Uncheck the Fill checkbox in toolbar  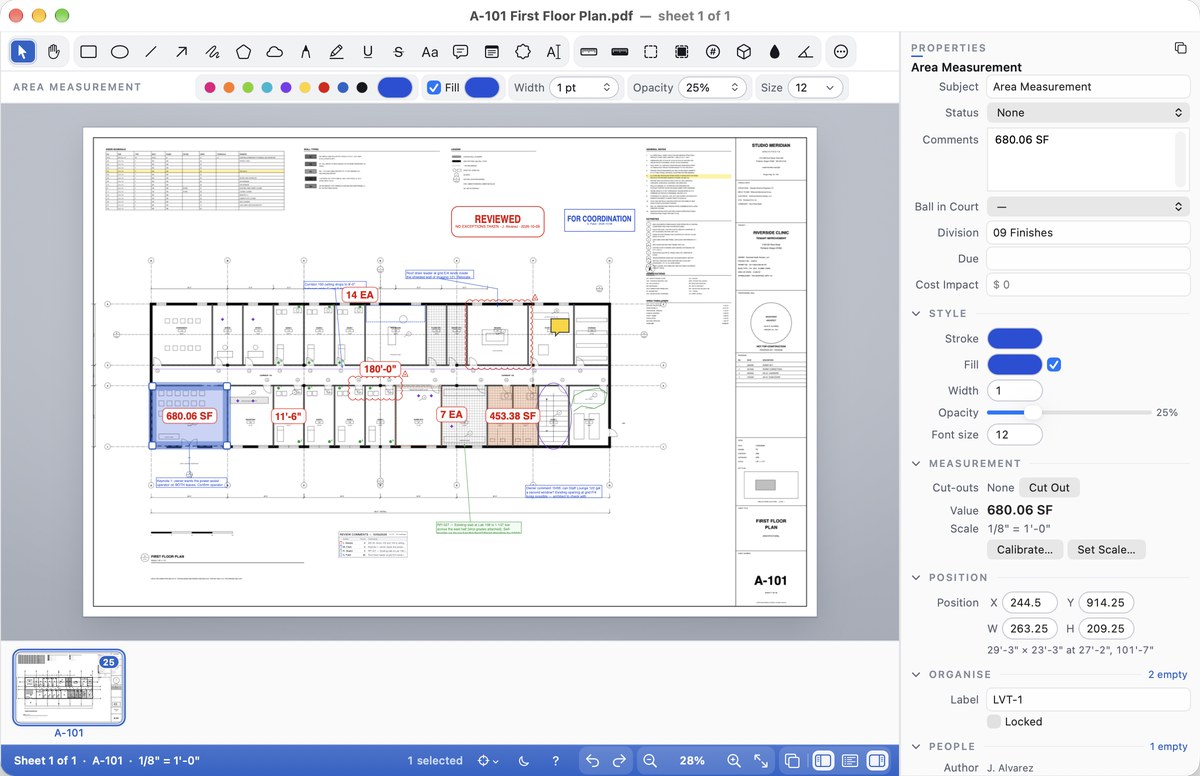(433, 88)
